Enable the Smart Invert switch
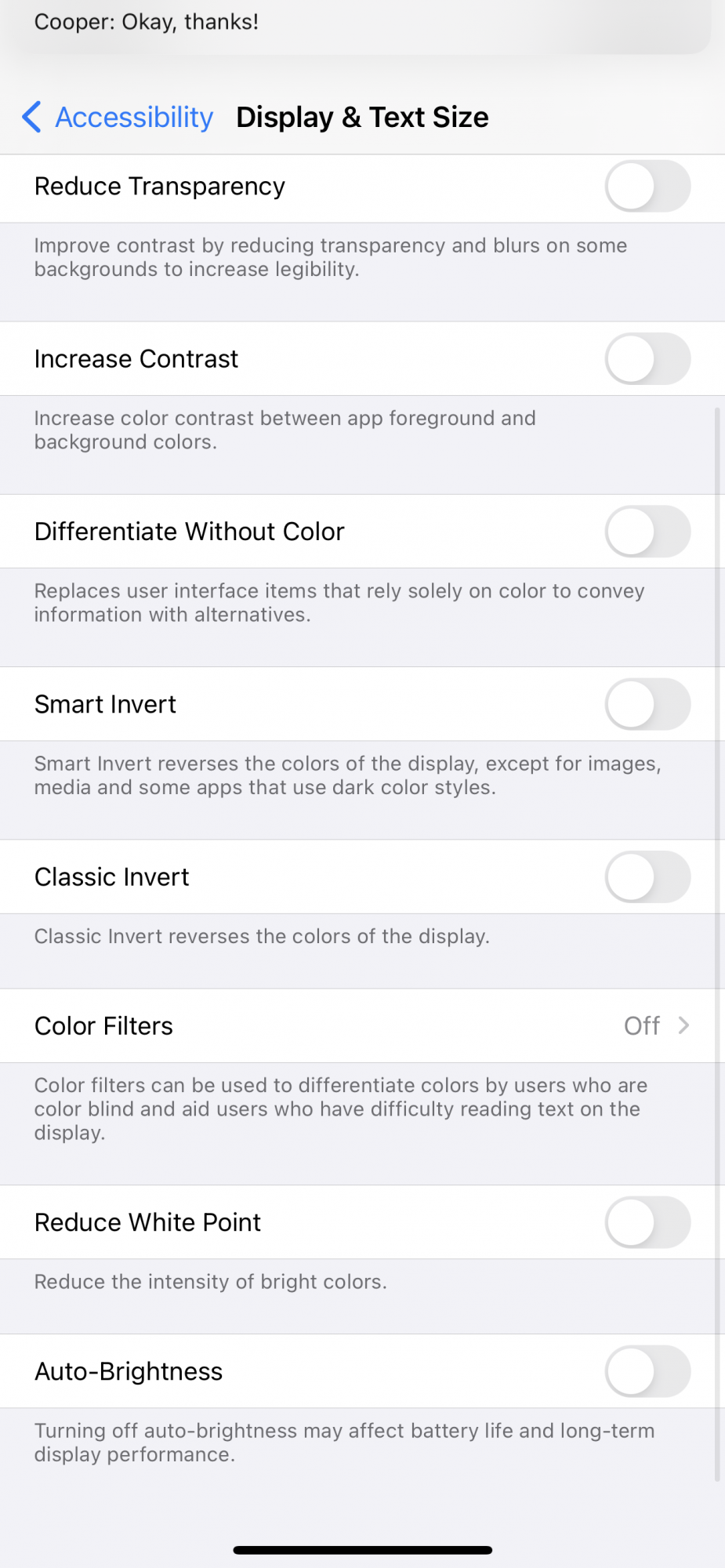Viewport: 725px width, 1568px height. coord(647,704)
